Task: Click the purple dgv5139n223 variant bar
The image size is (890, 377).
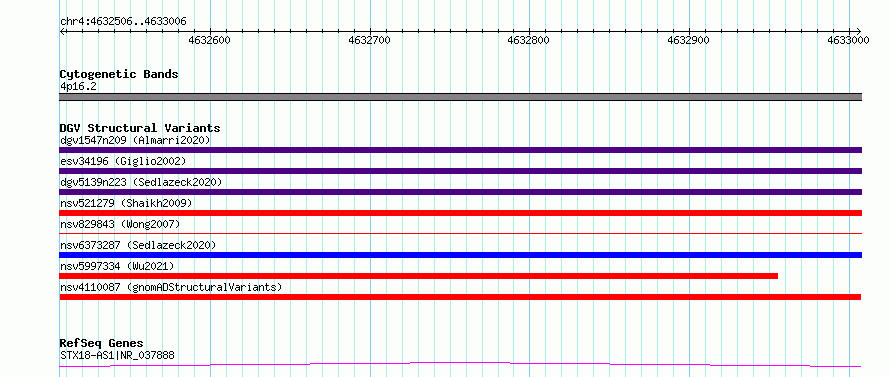Action: pos(460,192)
